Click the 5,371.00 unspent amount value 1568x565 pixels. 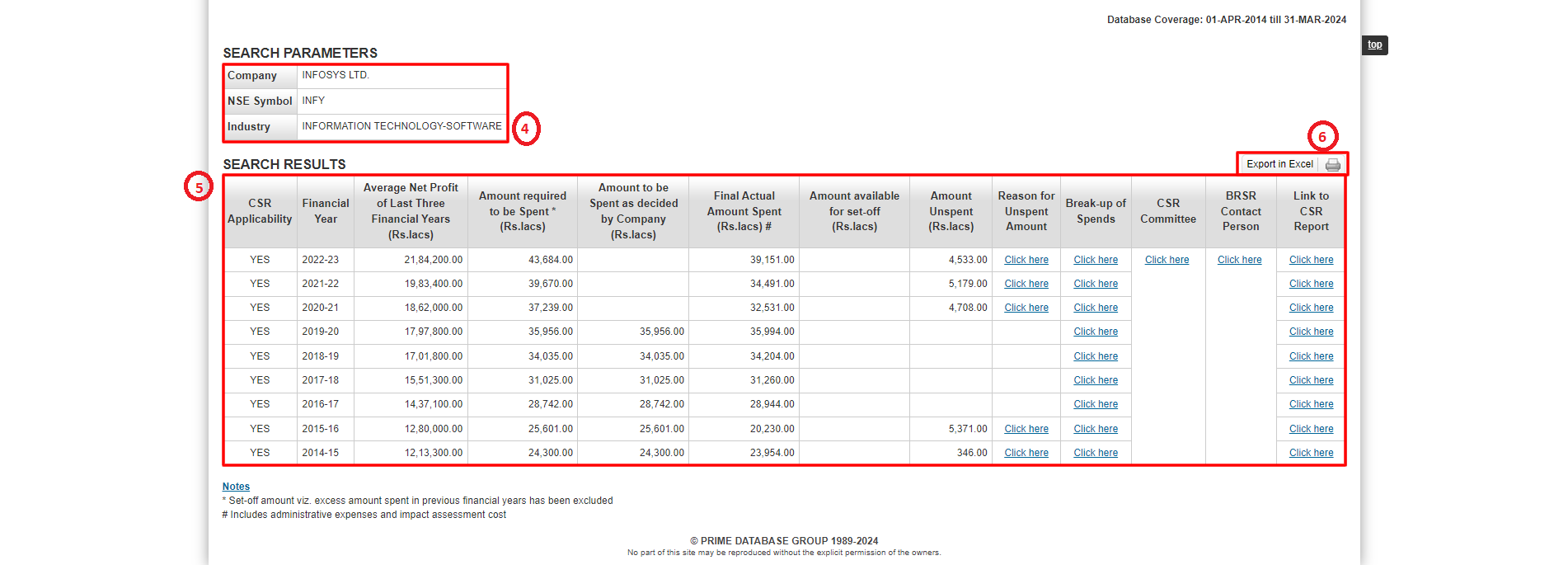click(x=968, y=429)
